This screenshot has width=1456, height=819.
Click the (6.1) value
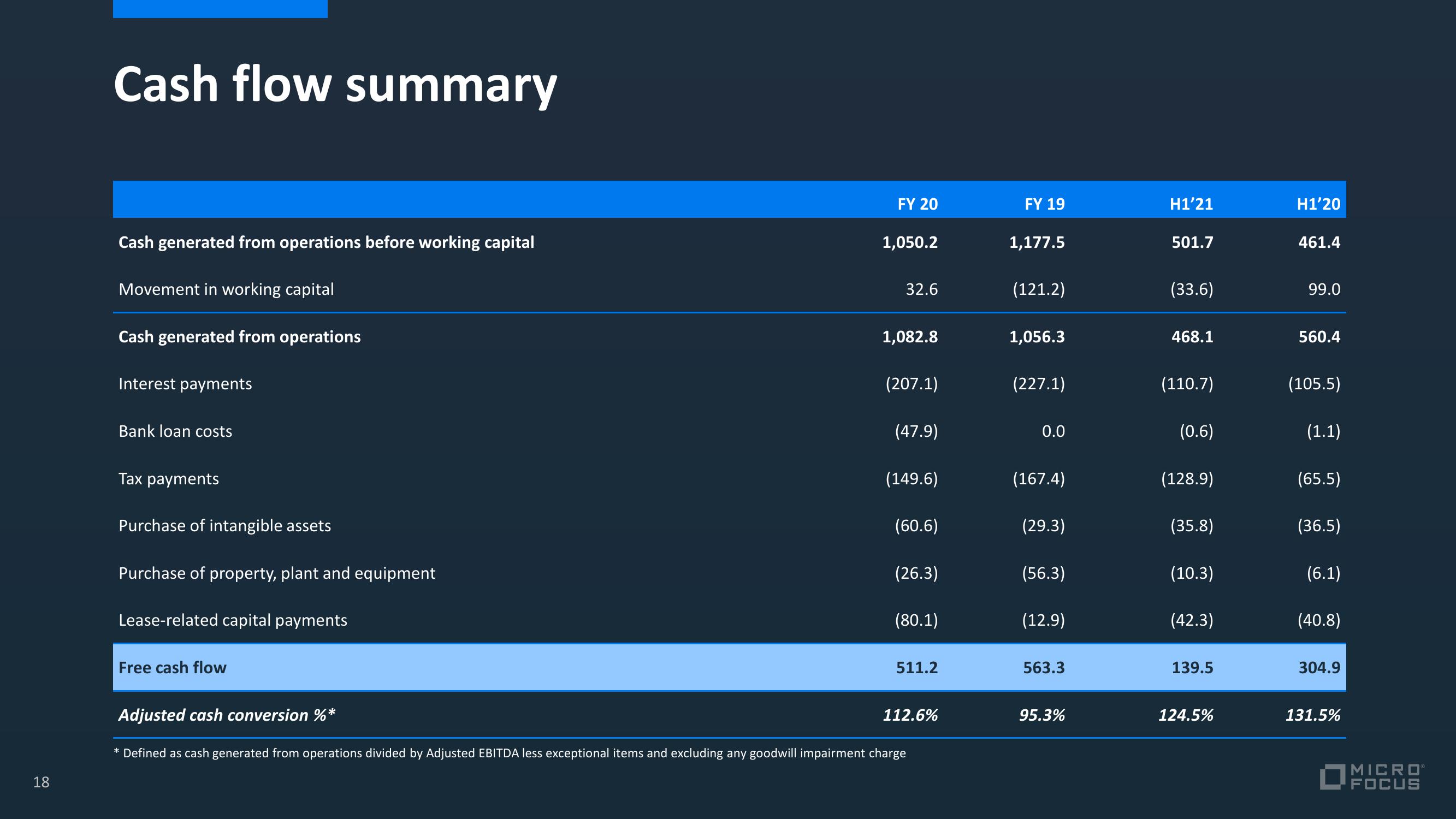1323,573
